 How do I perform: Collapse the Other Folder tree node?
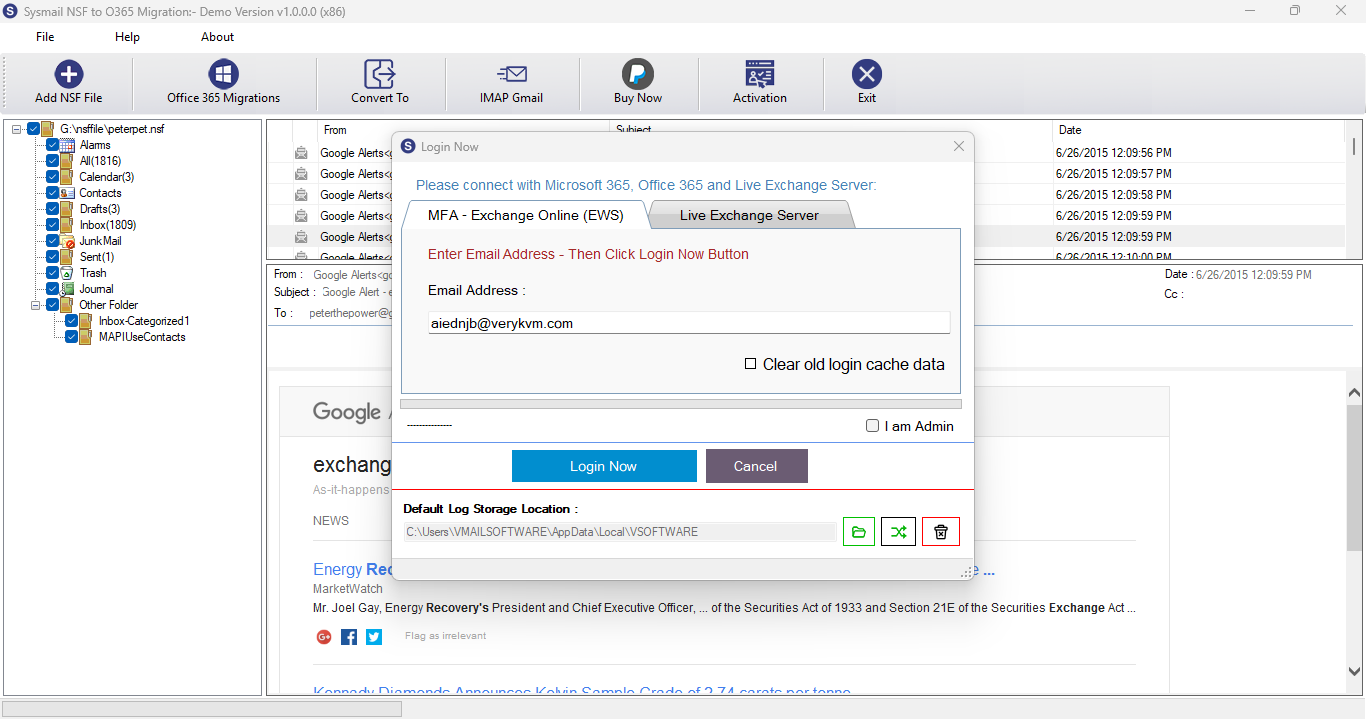(x=36, y=305)
